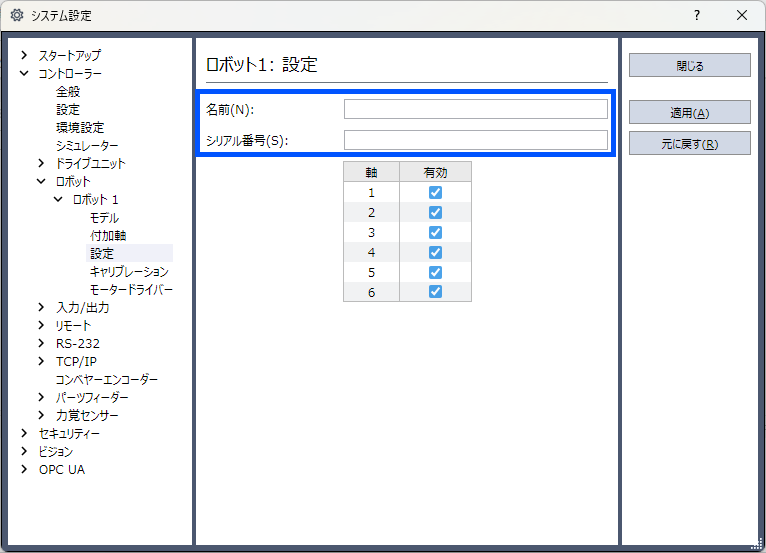Select the セキュリティー tree label
766x553 pixels.
(x=69, y=433)
